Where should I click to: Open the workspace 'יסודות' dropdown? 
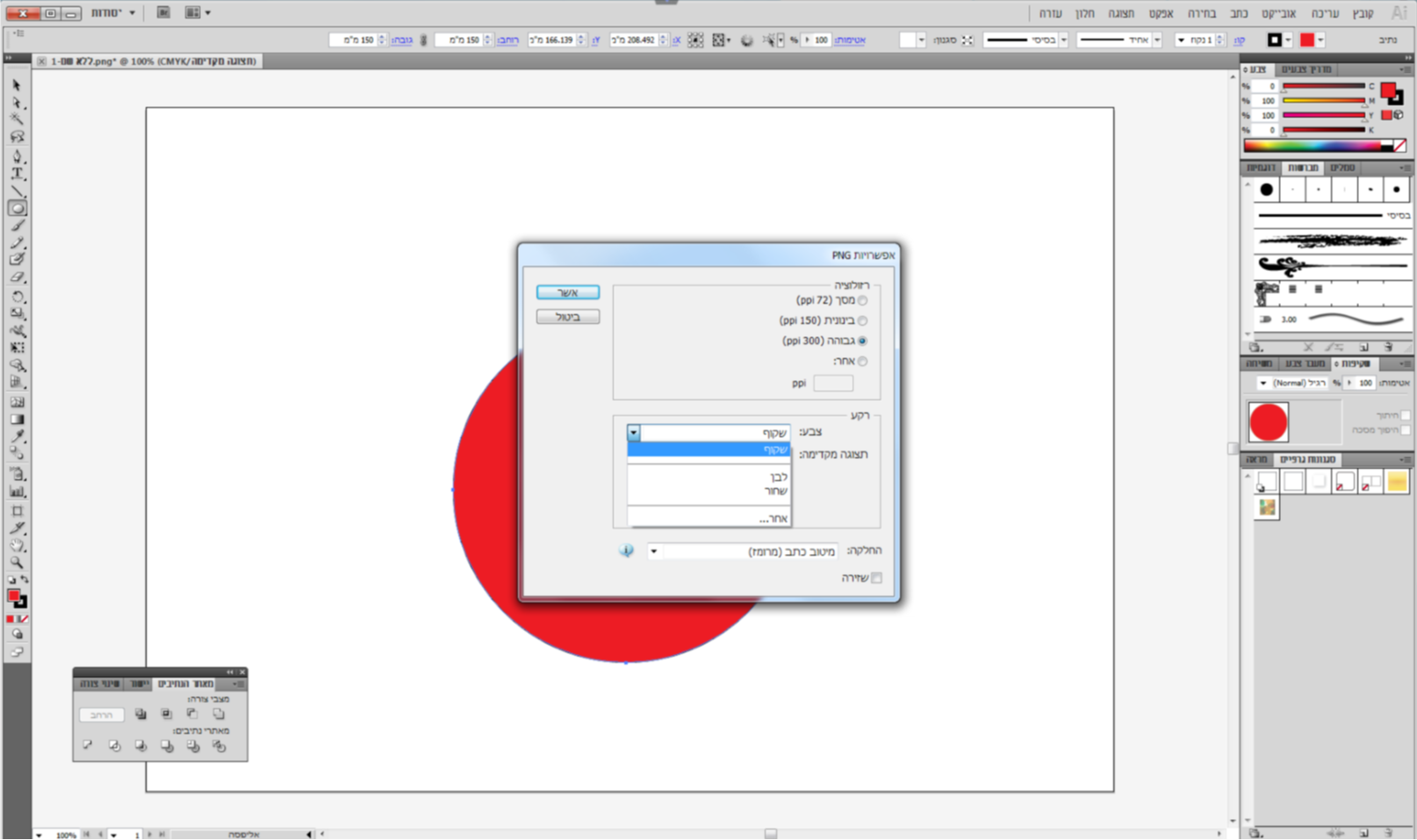coord(113,13)
